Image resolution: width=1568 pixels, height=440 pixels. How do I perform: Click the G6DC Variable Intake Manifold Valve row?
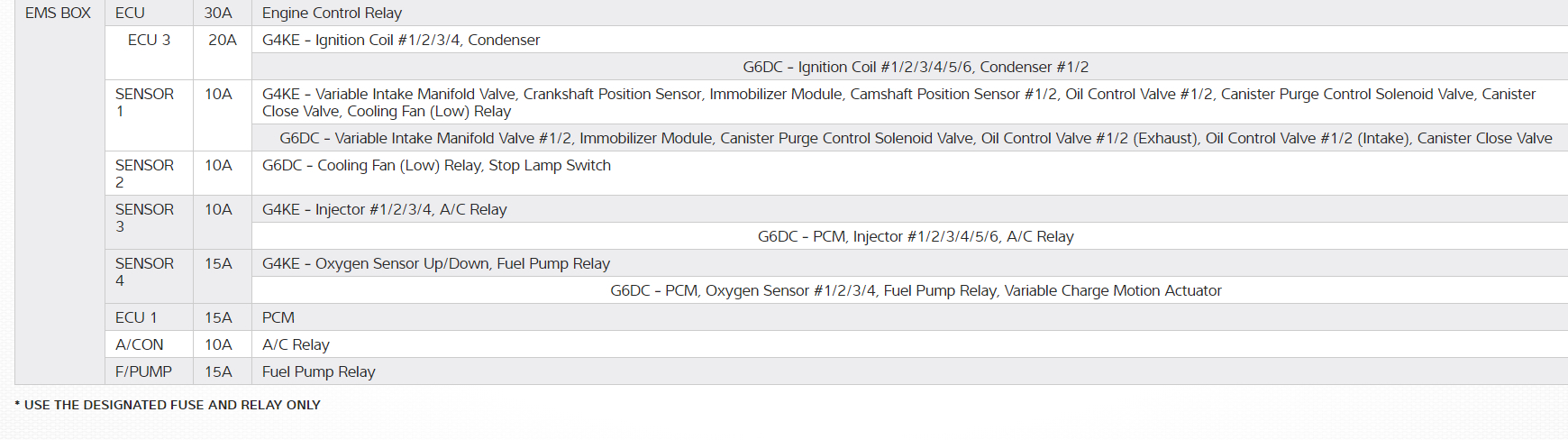click(916, 139)
